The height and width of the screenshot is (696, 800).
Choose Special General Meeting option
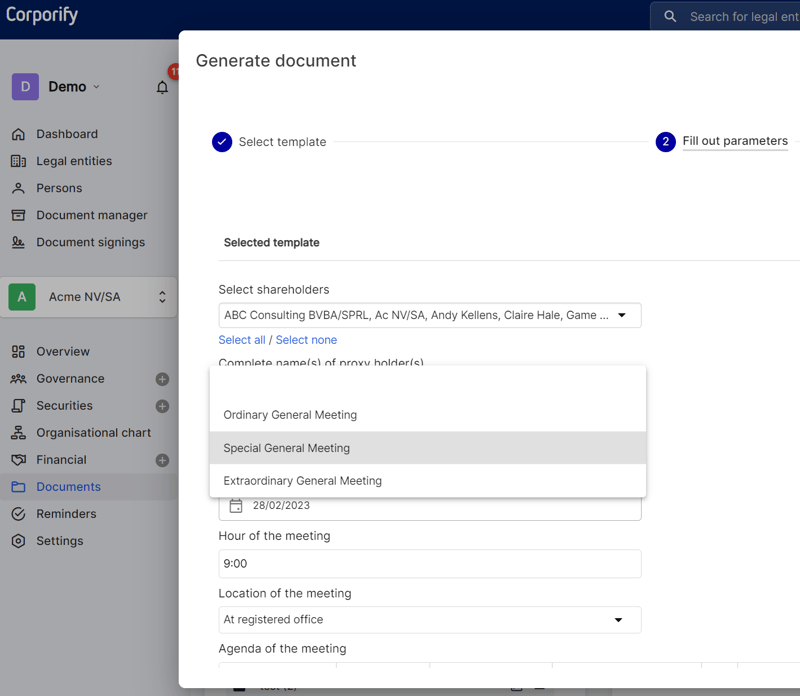click(428, 448)
